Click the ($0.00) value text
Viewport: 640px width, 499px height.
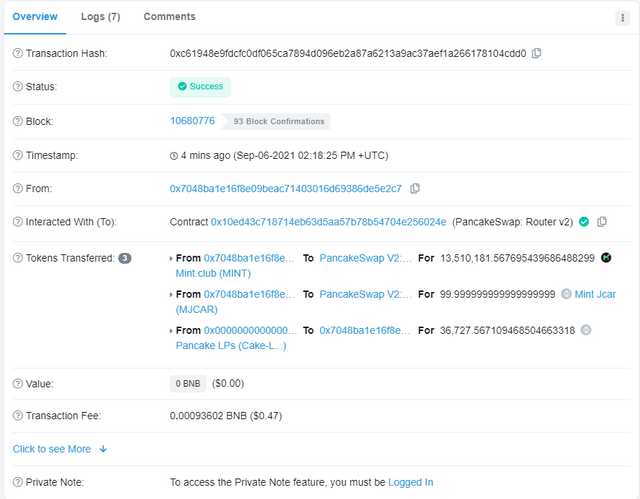(228, 384)
